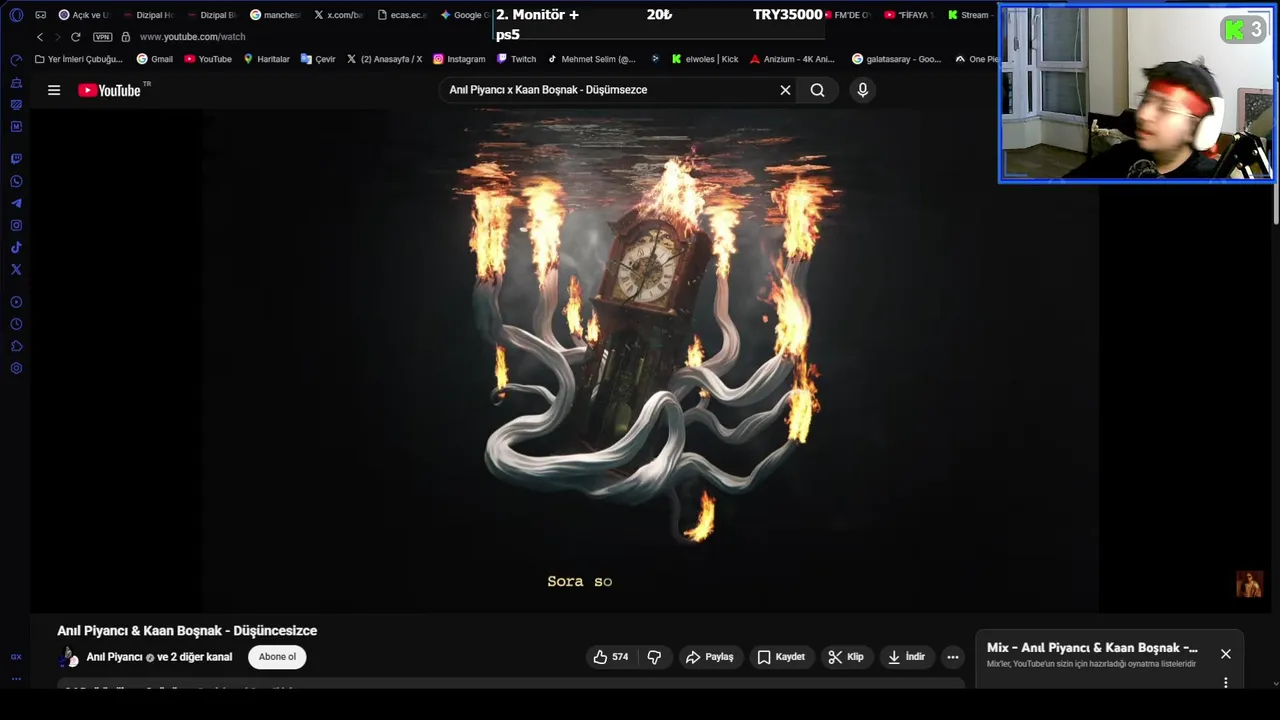The width and height of the screenshot is (1280, 720).
Task: Close the Mix playlist panel
Action: click(x=1226, y=654)
